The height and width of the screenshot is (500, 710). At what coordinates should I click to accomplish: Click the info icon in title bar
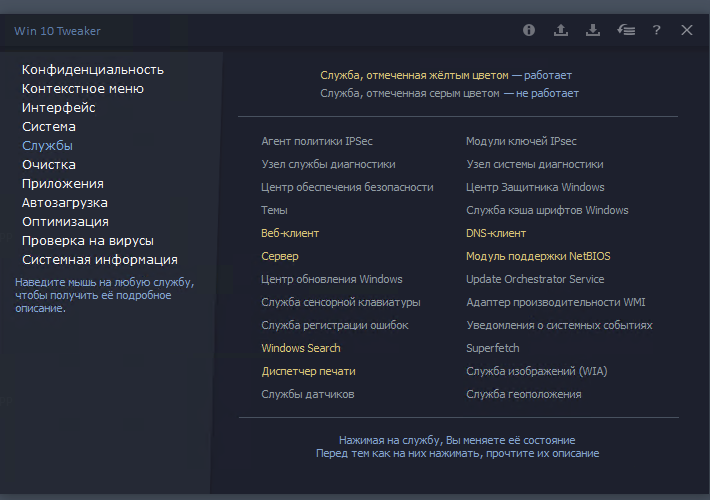529,30
